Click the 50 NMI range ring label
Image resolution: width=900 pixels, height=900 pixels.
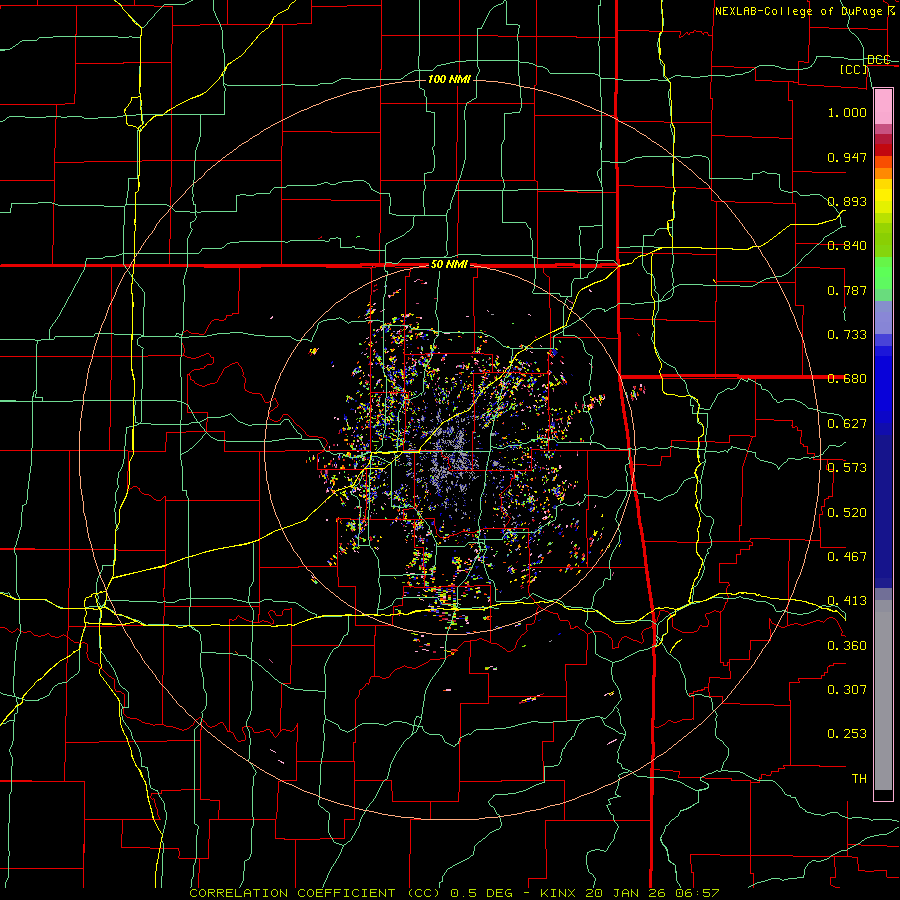449,265
